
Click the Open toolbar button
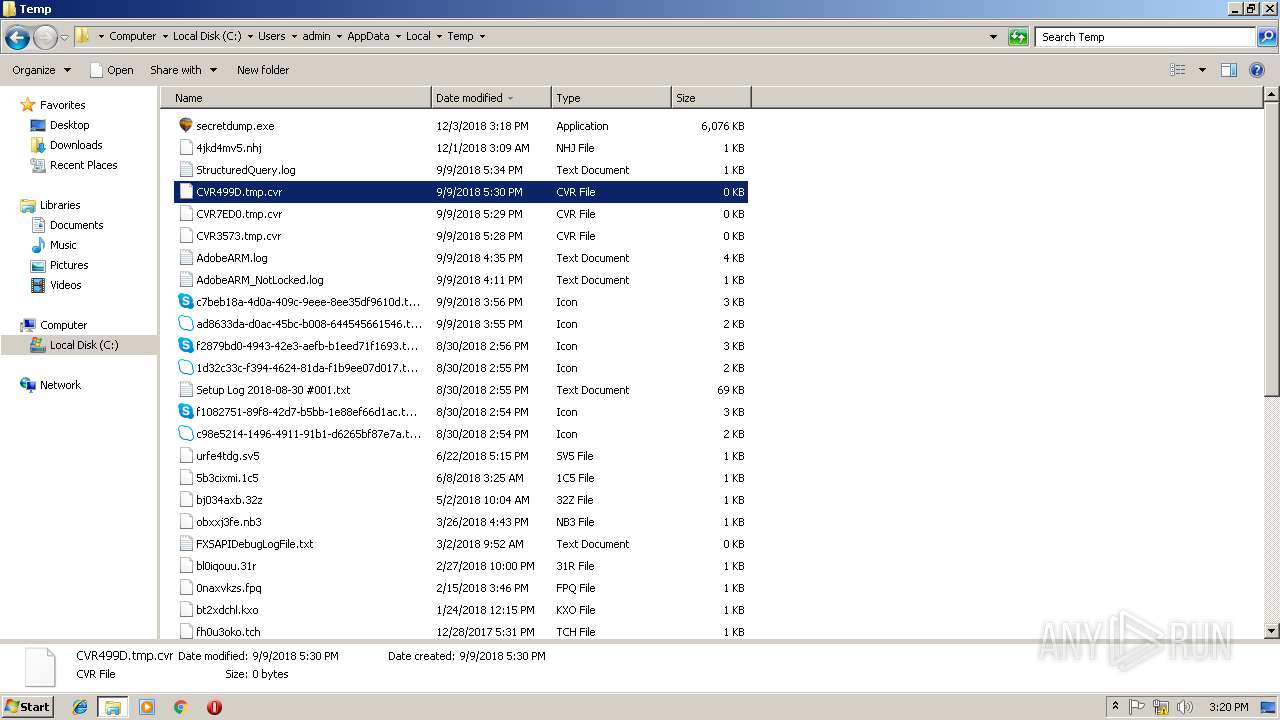111,70
